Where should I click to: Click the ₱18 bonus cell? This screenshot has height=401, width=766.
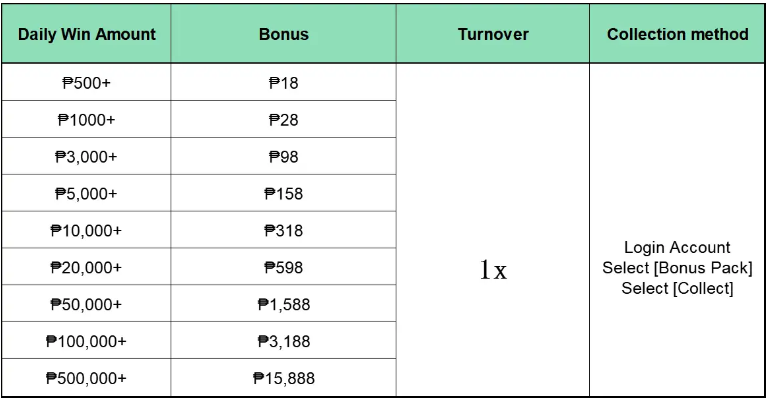283,83
